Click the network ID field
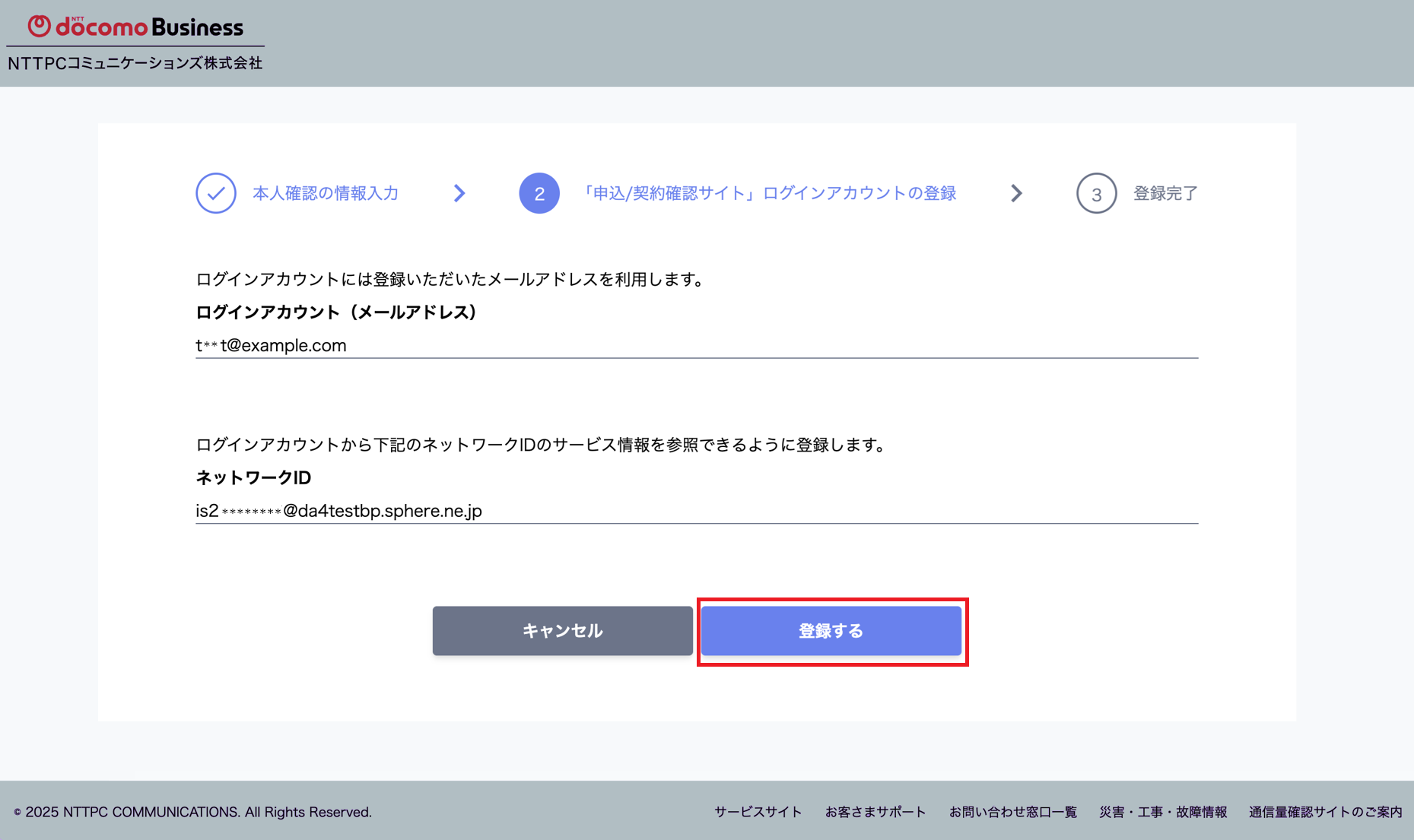This screenshot has width=1414, height=840. pos(697,511)
